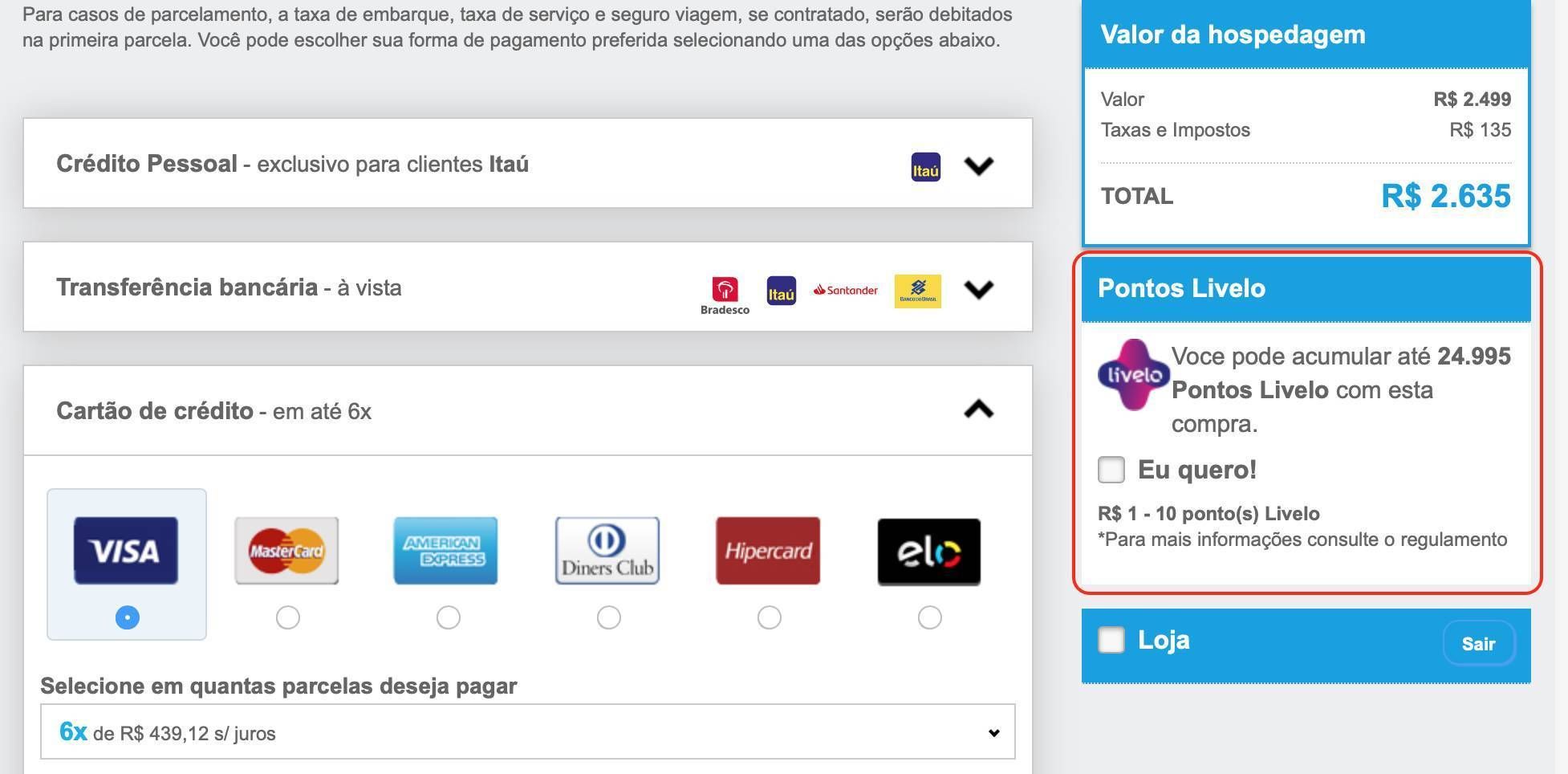Click the Itaú logo in Transferência bancária row

click(781, 291)
